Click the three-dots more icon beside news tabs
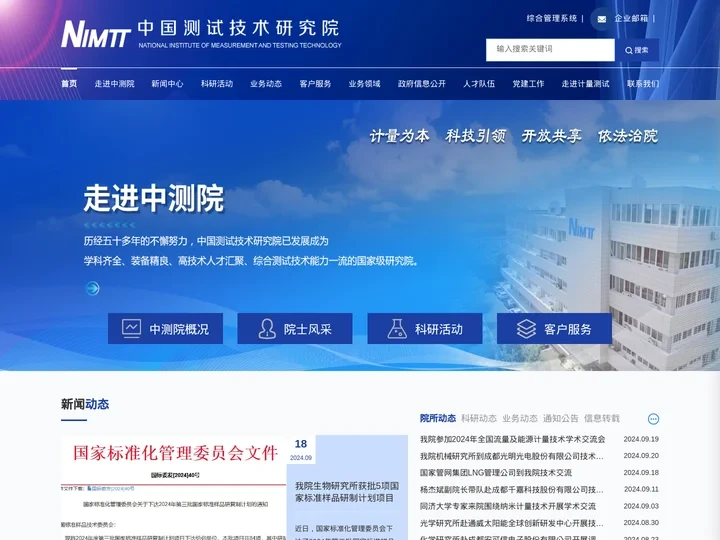 click(x=653, y=419)
